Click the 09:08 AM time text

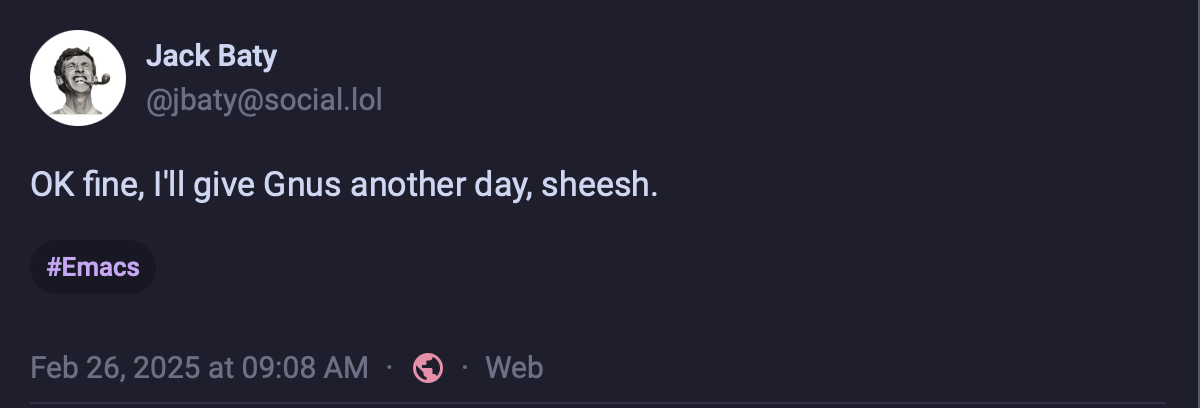click(305, 368)
